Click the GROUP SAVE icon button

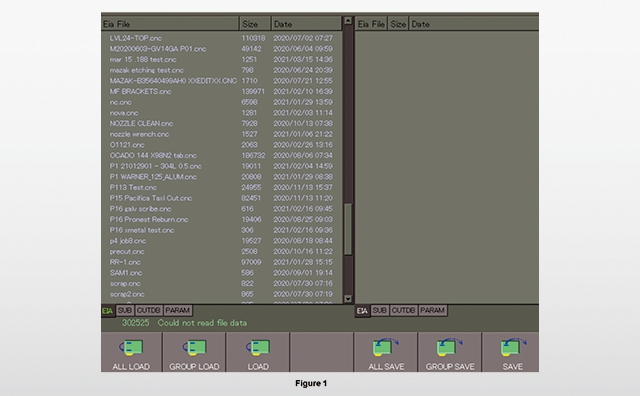450,352
